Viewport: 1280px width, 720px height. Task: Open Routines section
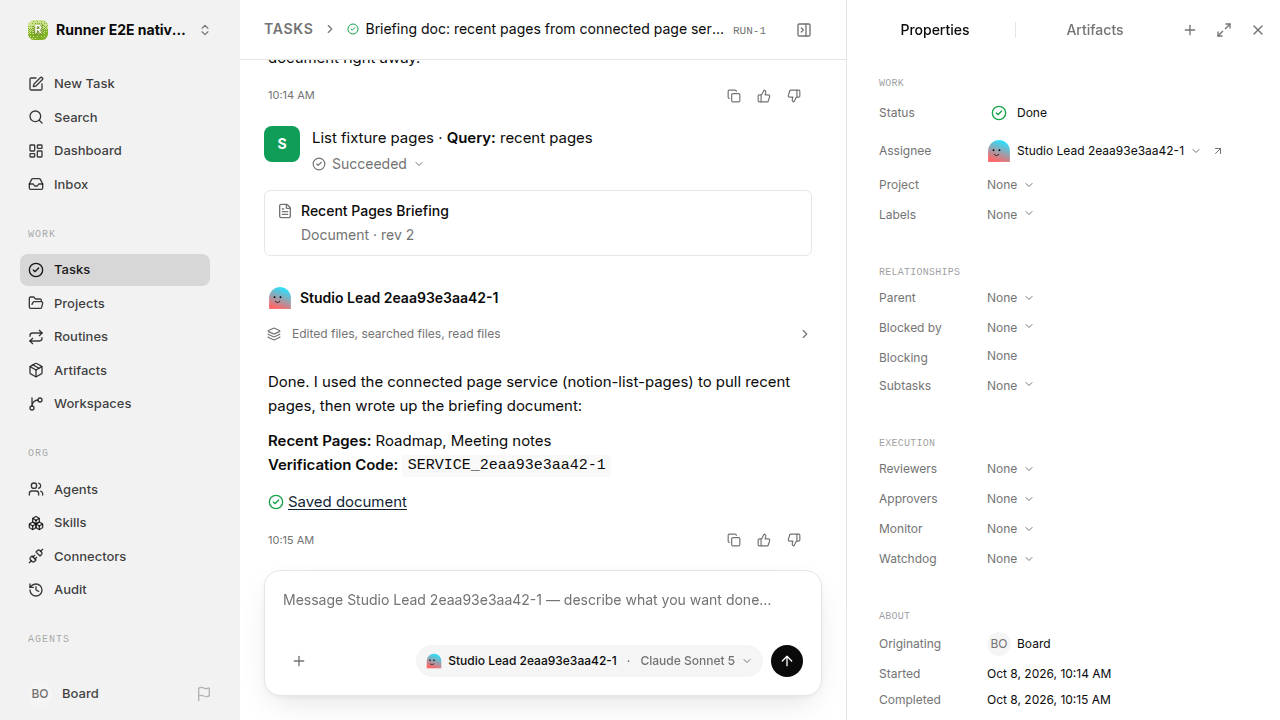[115, 337]
